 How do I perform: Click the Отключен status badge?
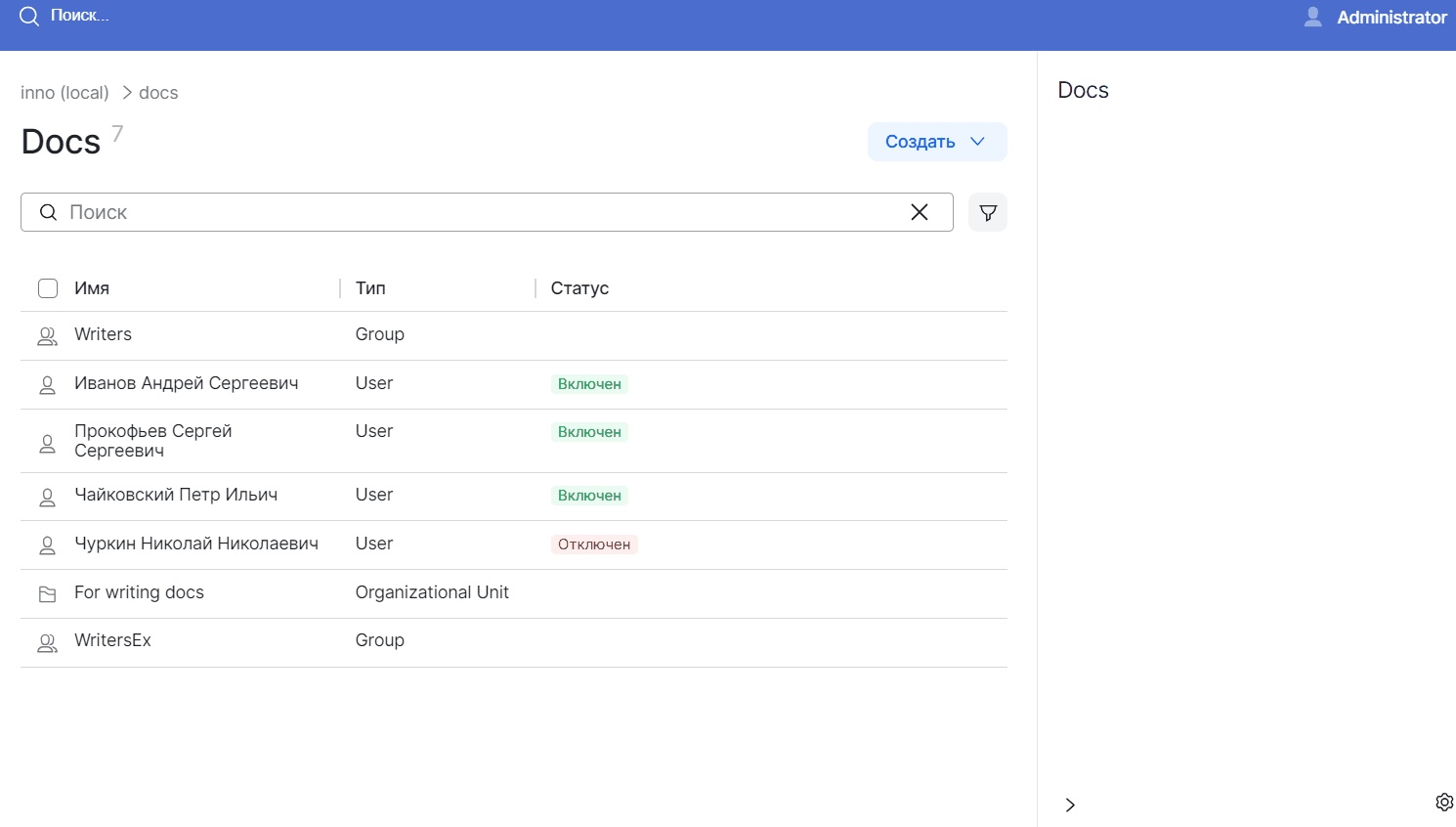tap(594, 544)
